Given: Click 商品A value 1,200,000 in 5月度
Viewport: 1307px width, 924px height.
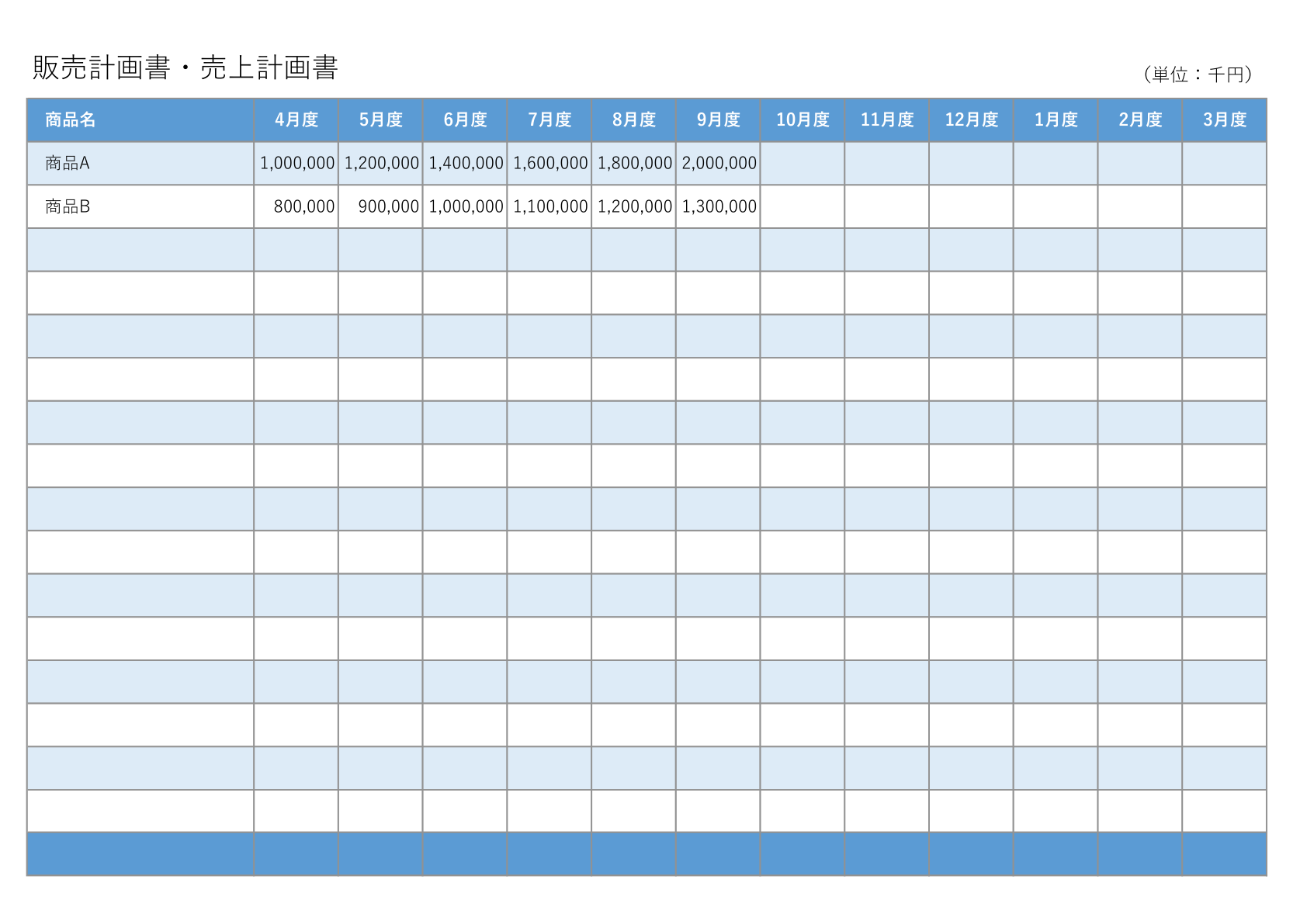Looking at the screenshot, I should point(382,163).
